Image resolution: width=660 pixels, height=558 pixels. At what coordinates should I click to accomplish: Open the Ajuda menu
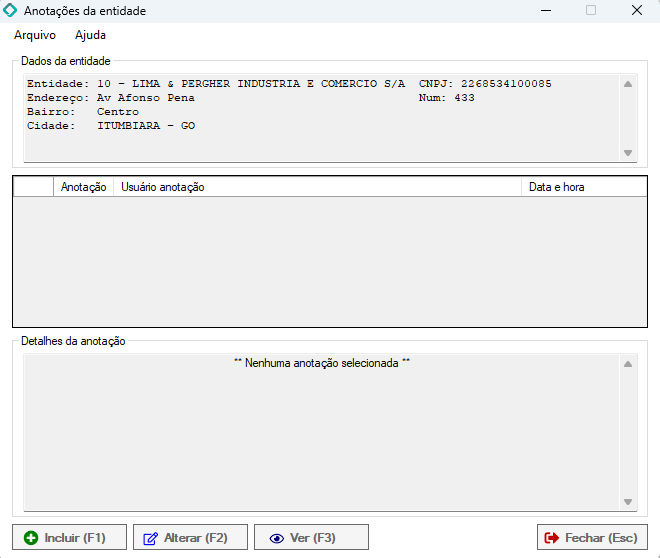pos(90,35)
